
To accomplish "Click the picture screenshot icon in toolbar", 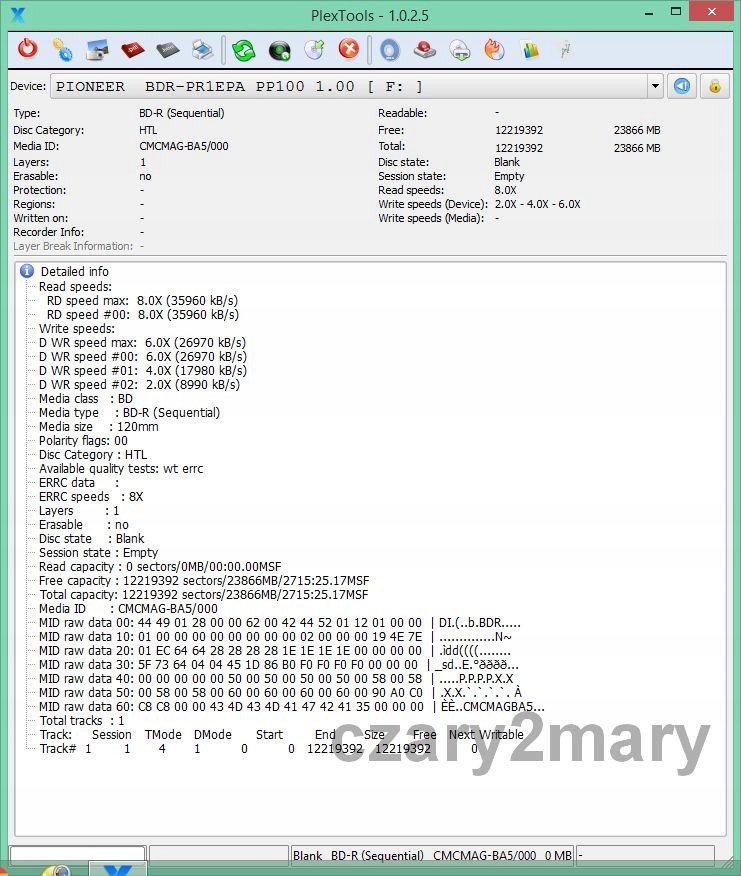I will 97,49.
